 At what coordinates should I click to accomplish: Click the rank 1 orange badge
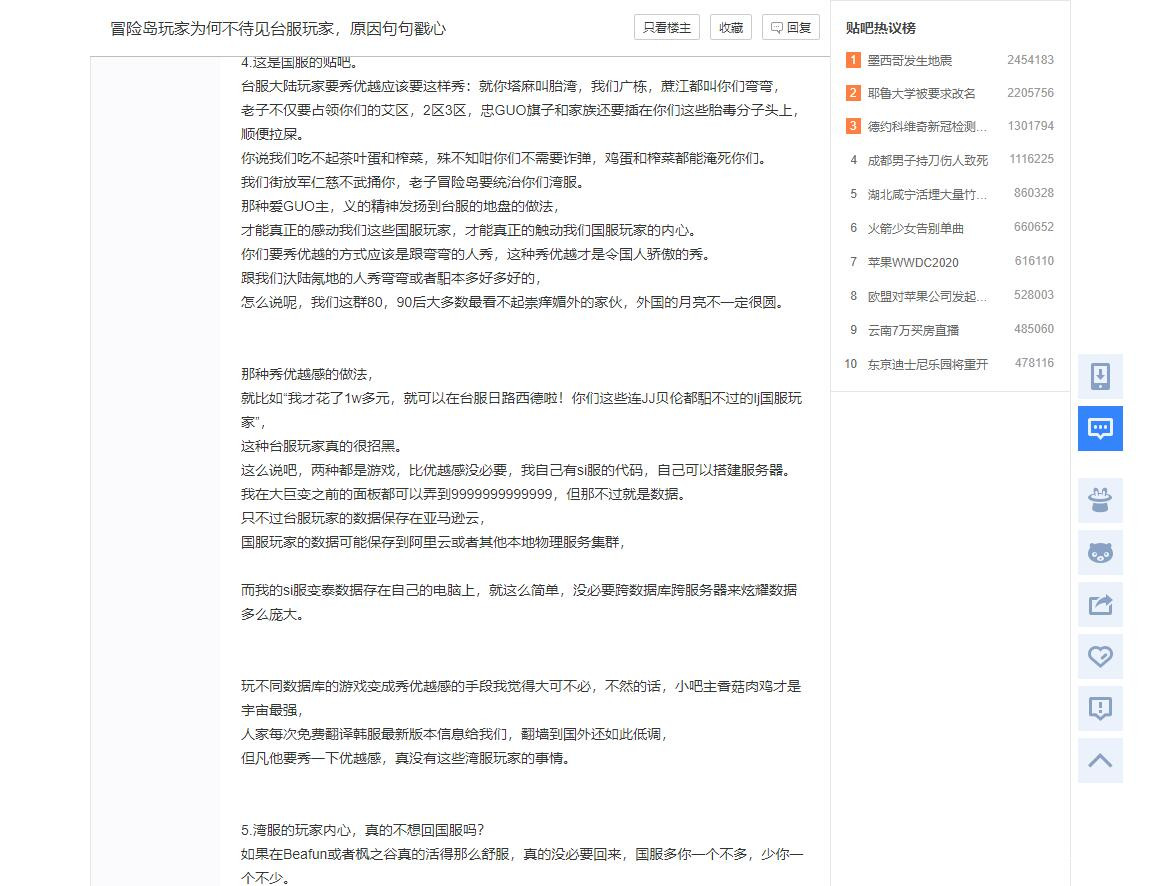point(853,60)
